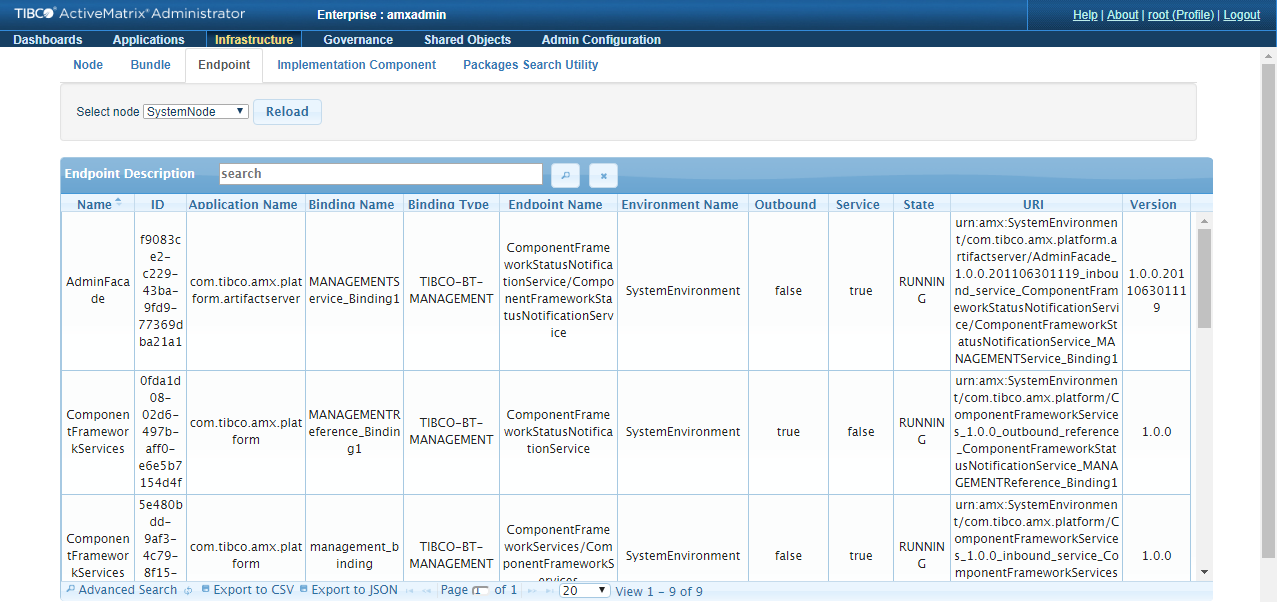This screenshot has height=602, width=1277.
Task: Switch to the Bundle tab
Action: coord(150,65)
